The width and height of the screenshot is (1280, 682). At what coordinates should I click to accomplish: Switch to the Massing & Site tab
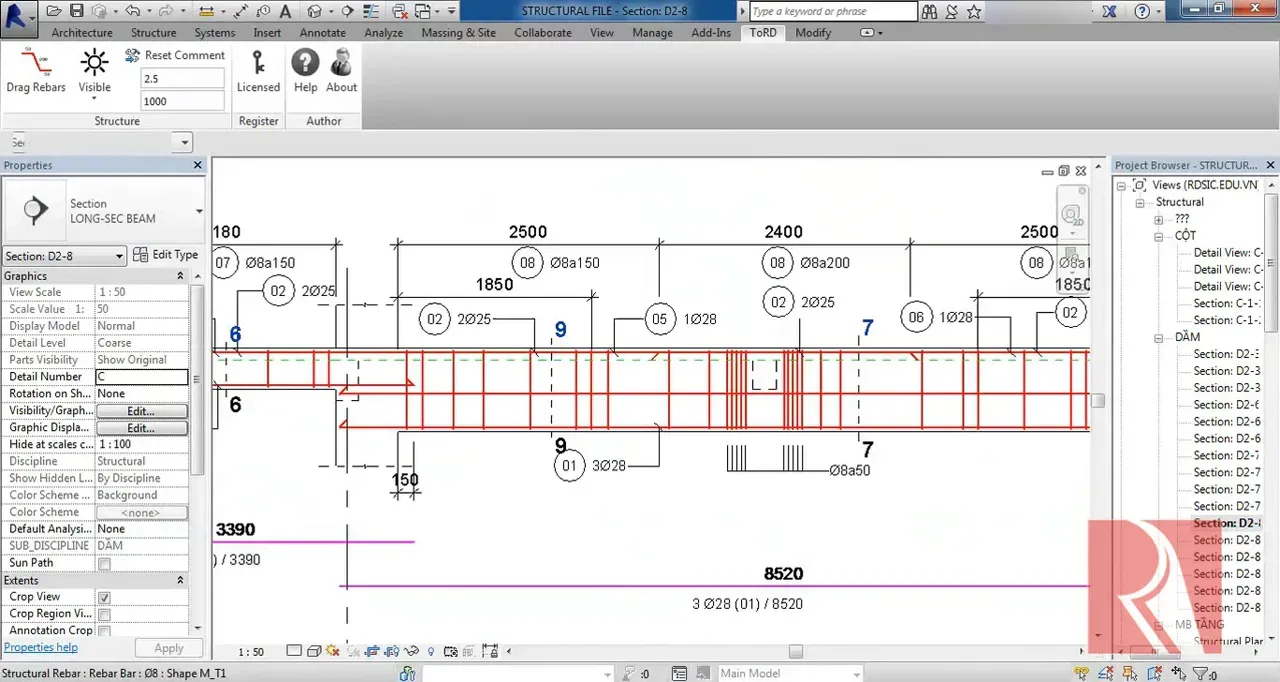coord(459,33)
